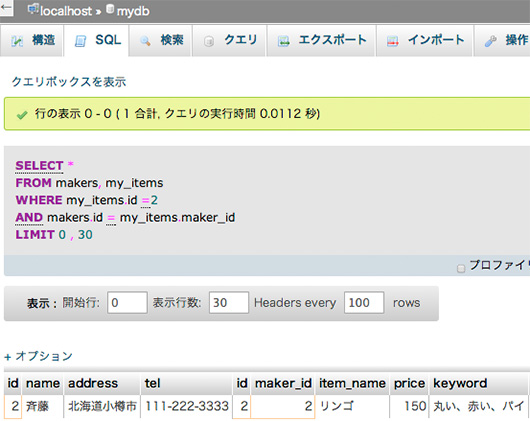Click the cell containing リンゴ

[x=352, y=406]
